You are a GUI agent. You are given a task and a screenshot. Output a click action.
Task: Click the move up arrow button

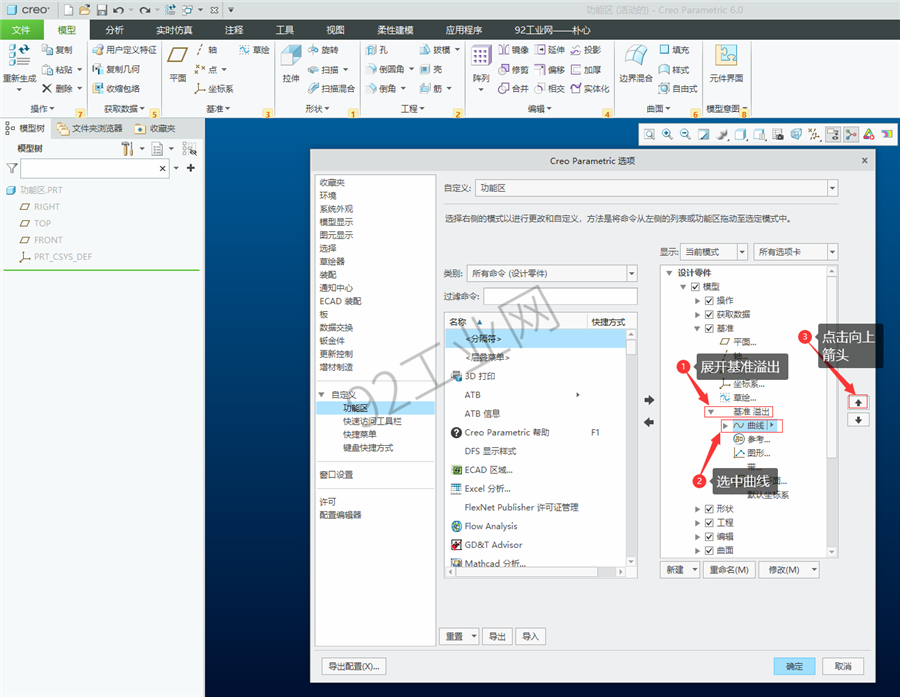point(858,402)
